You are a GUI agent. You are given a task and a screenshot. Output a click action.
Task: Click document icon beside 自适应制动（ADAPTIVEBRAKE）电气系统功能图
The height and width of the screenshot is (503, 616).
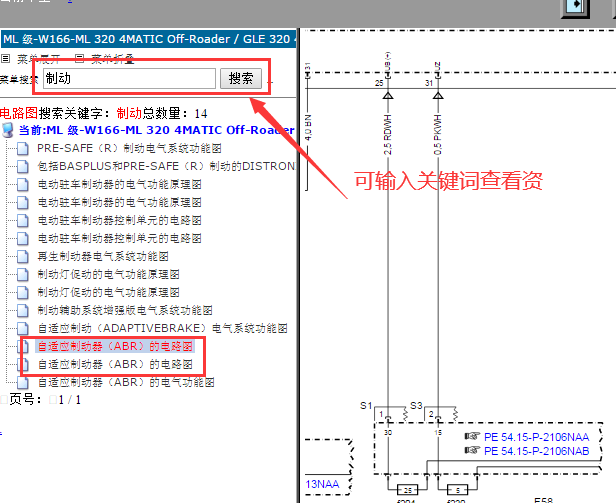(x=23, y=329)
